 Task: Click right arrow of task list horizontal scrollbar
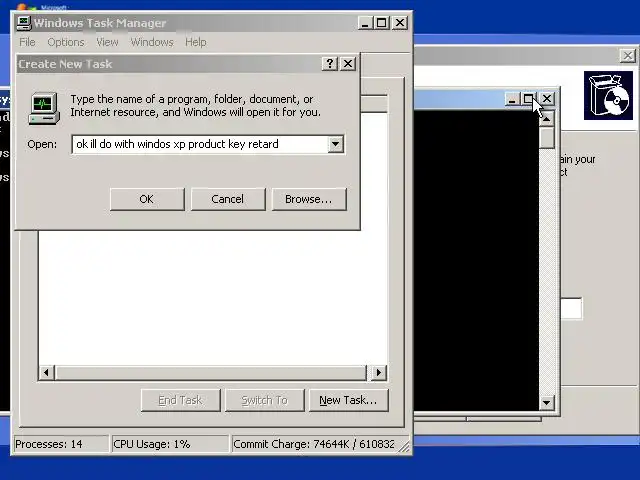pyautogui.click(x=378, y=372)
